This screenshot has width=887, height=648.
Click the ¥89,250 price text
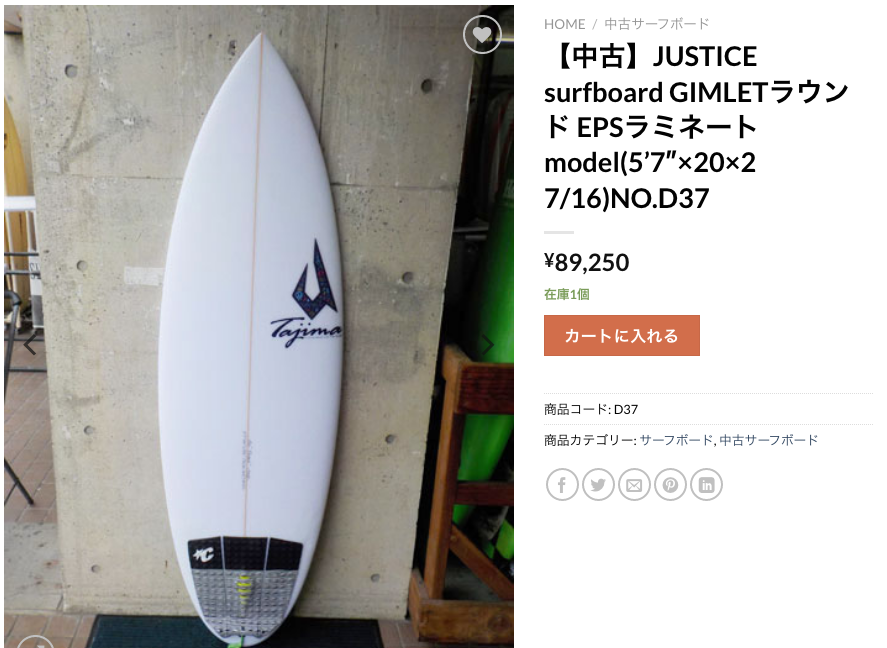587,262
